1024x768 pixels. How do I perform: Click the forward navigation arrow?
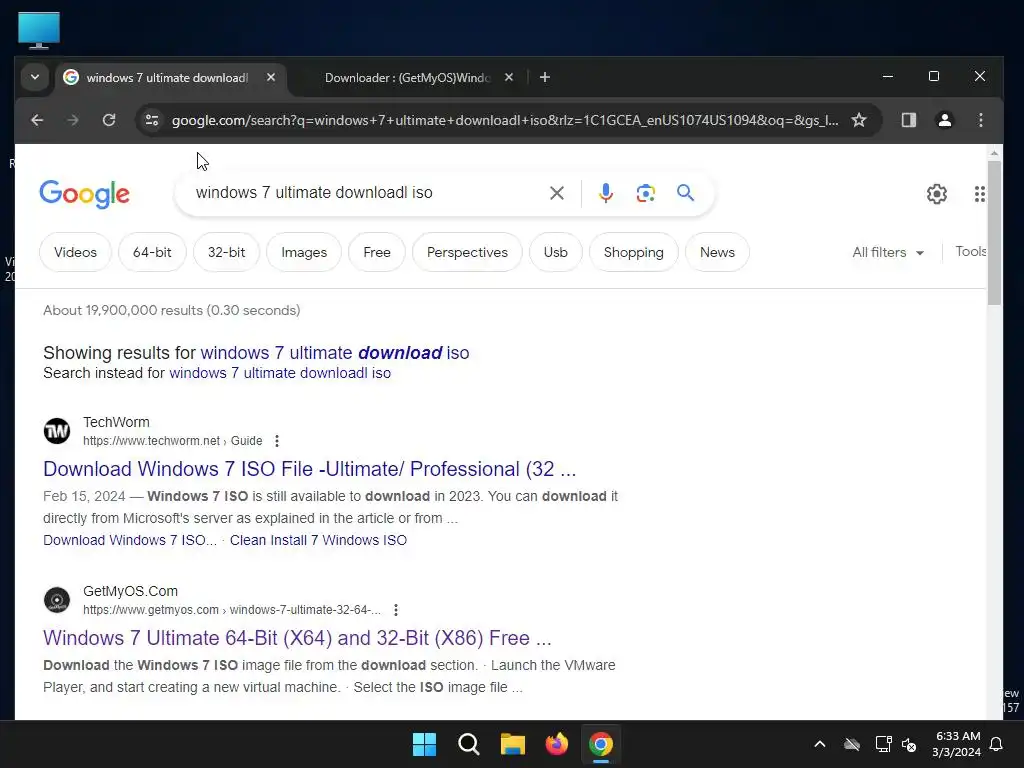[73, 120]
